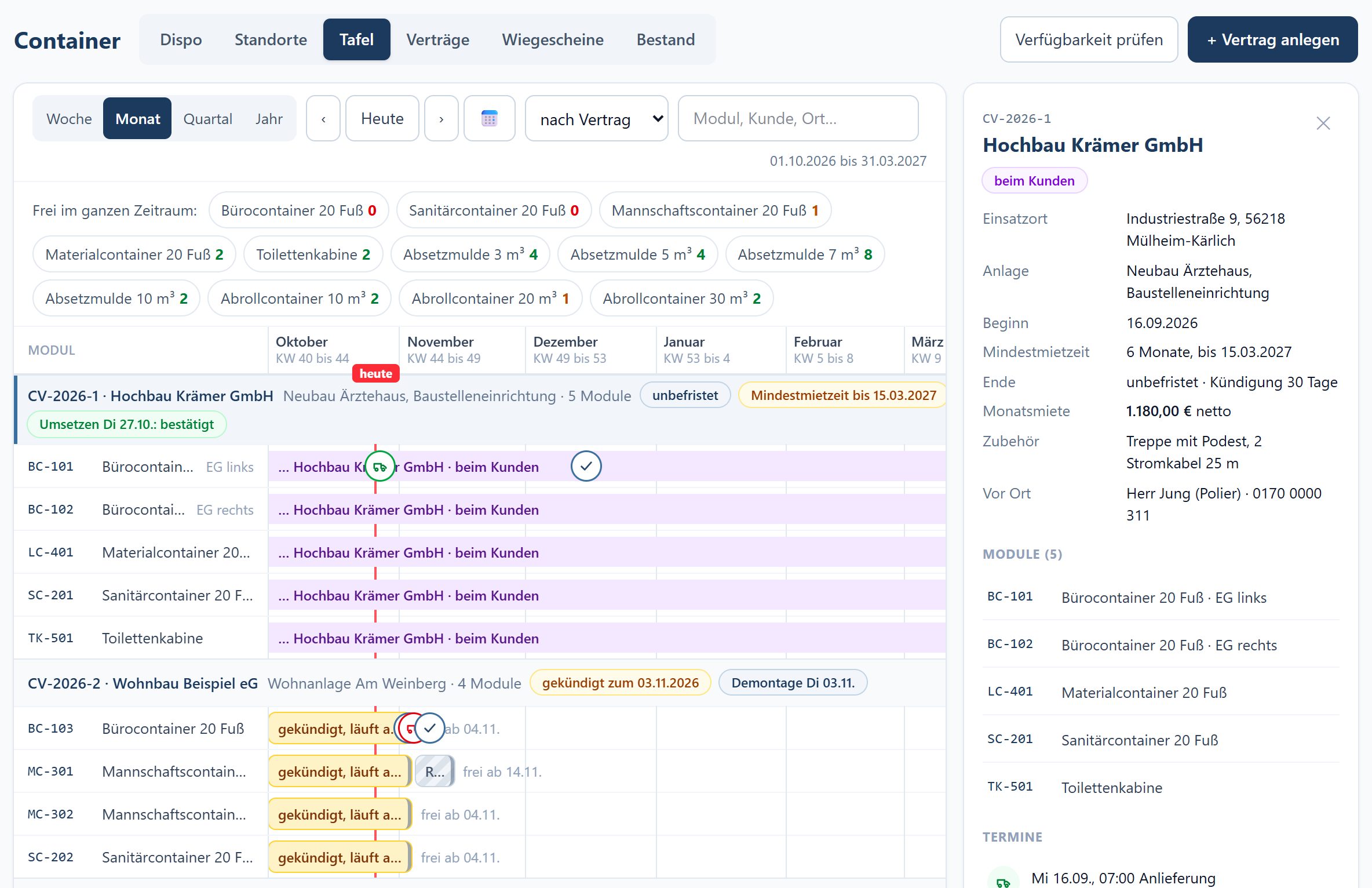The width and height of the screenshot is (1372, 888).
Task: Click MC-302 gekündigt timeline bar
Action: point(340,814)
